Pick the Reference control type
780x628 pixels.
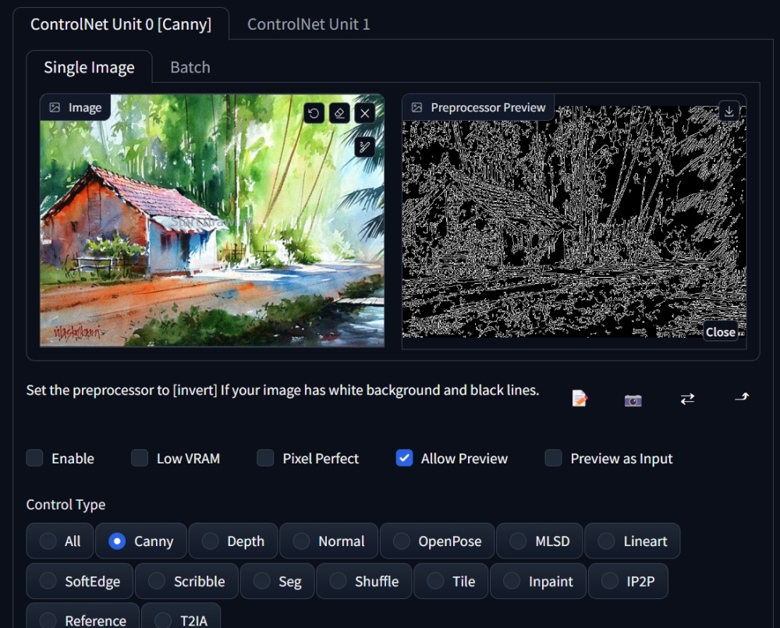coord(83,617)
